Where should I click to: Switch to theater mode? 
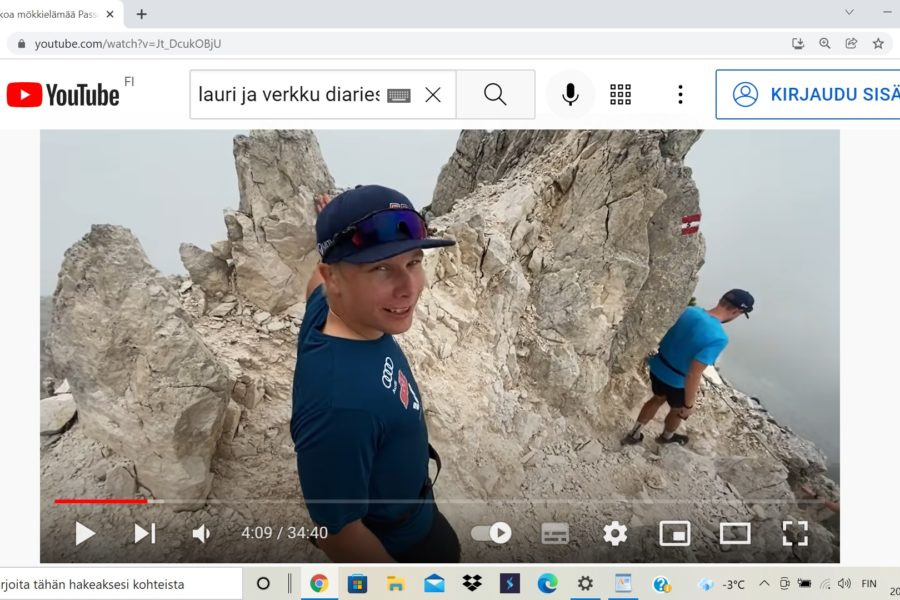tap(735, 533)
